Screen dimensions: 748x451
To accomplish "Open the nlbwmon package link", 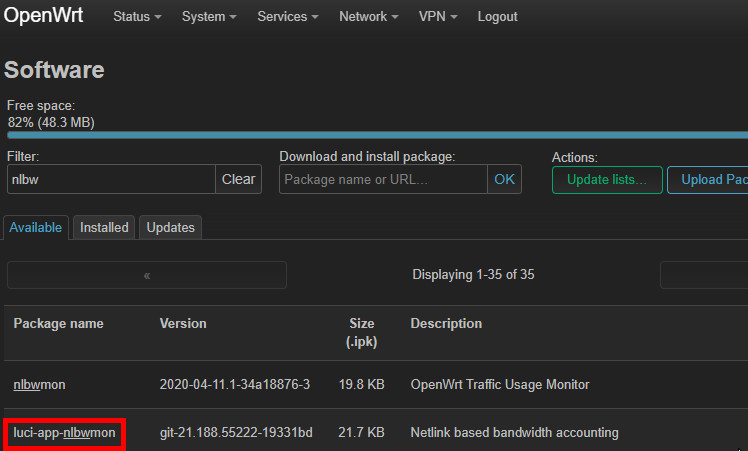I will tap(40, 385).
